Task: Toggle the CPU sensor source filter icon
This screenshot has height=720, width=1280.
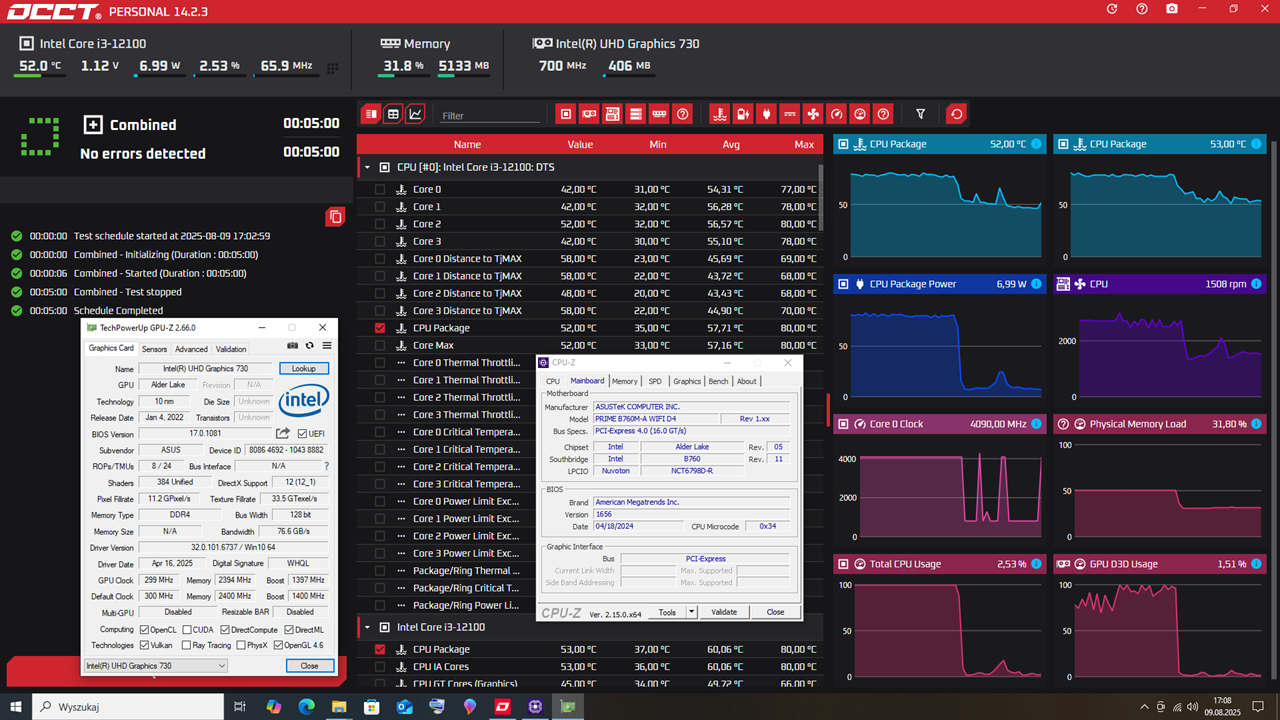Action: (x=566, y=114)
